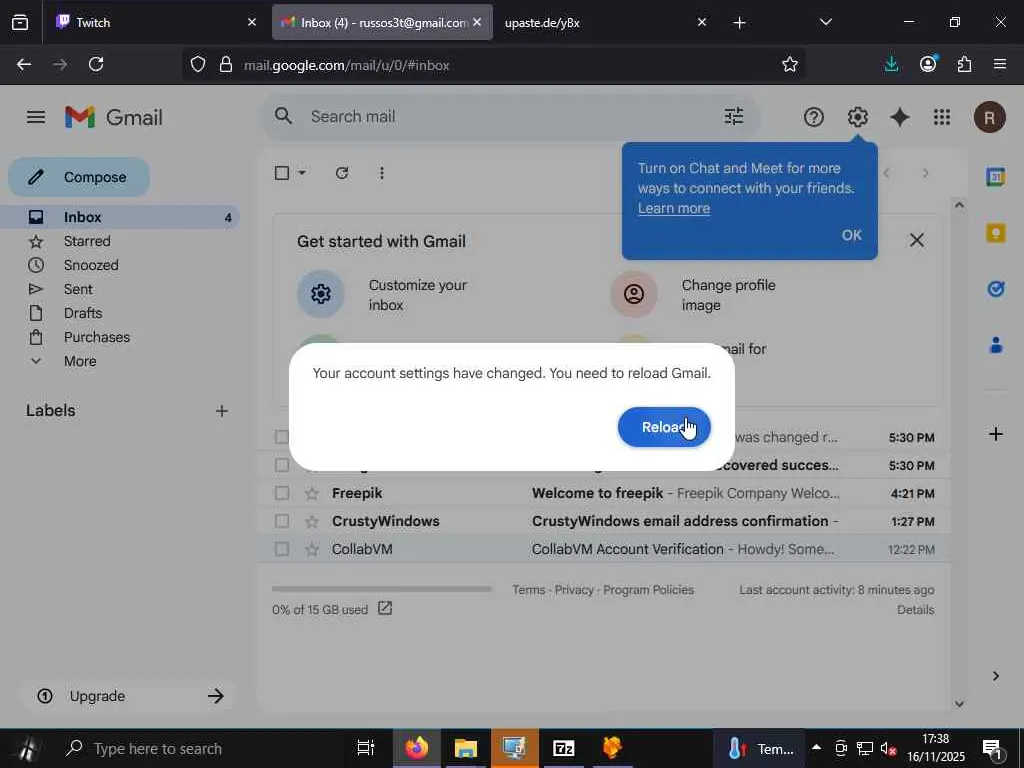Screen dimensions: 1024x768
Task: Open Google Keep side panel icon
Action: (x=995, y=232)
